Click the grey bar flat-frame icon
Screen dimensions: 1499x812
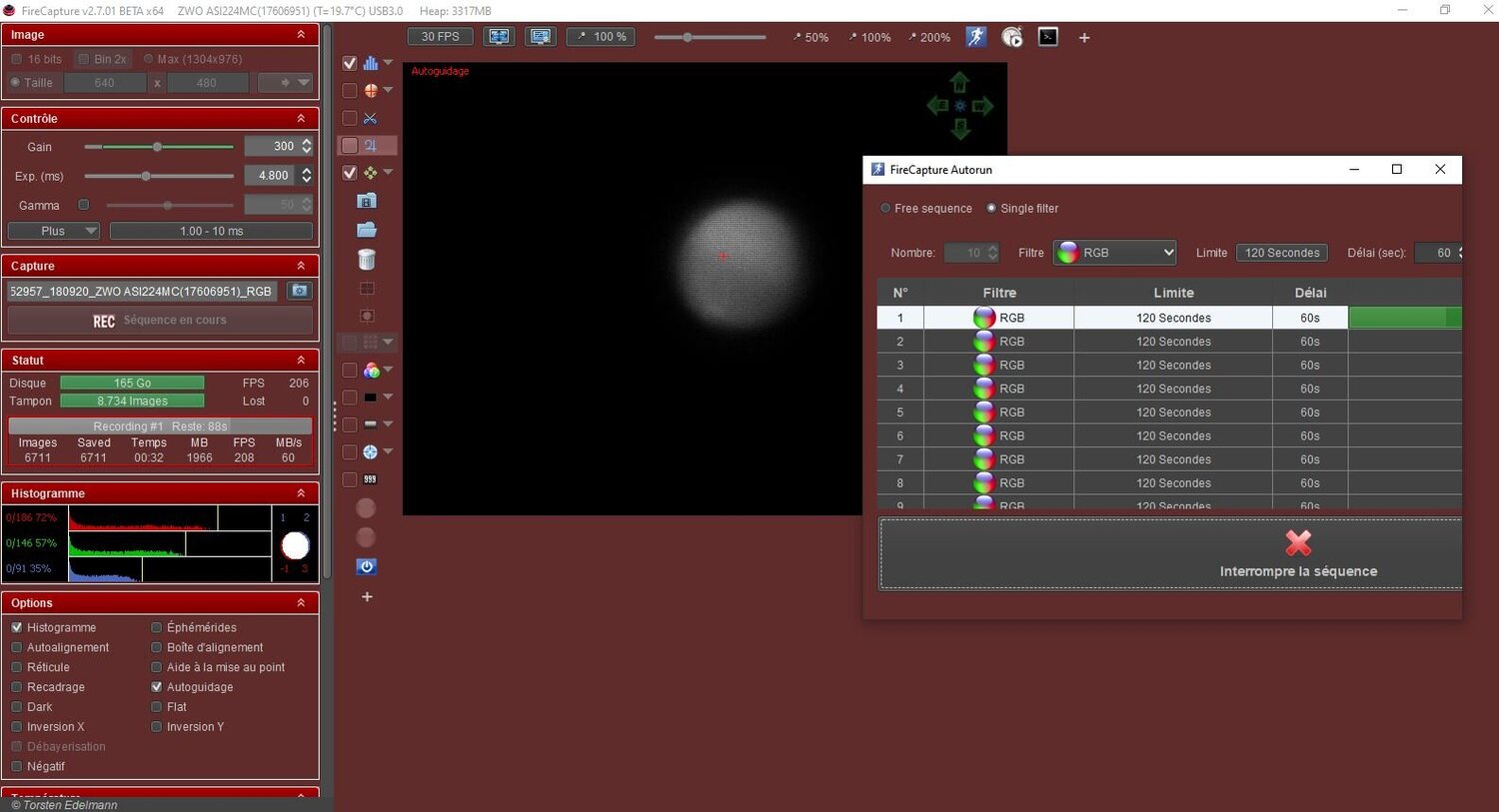371,424
